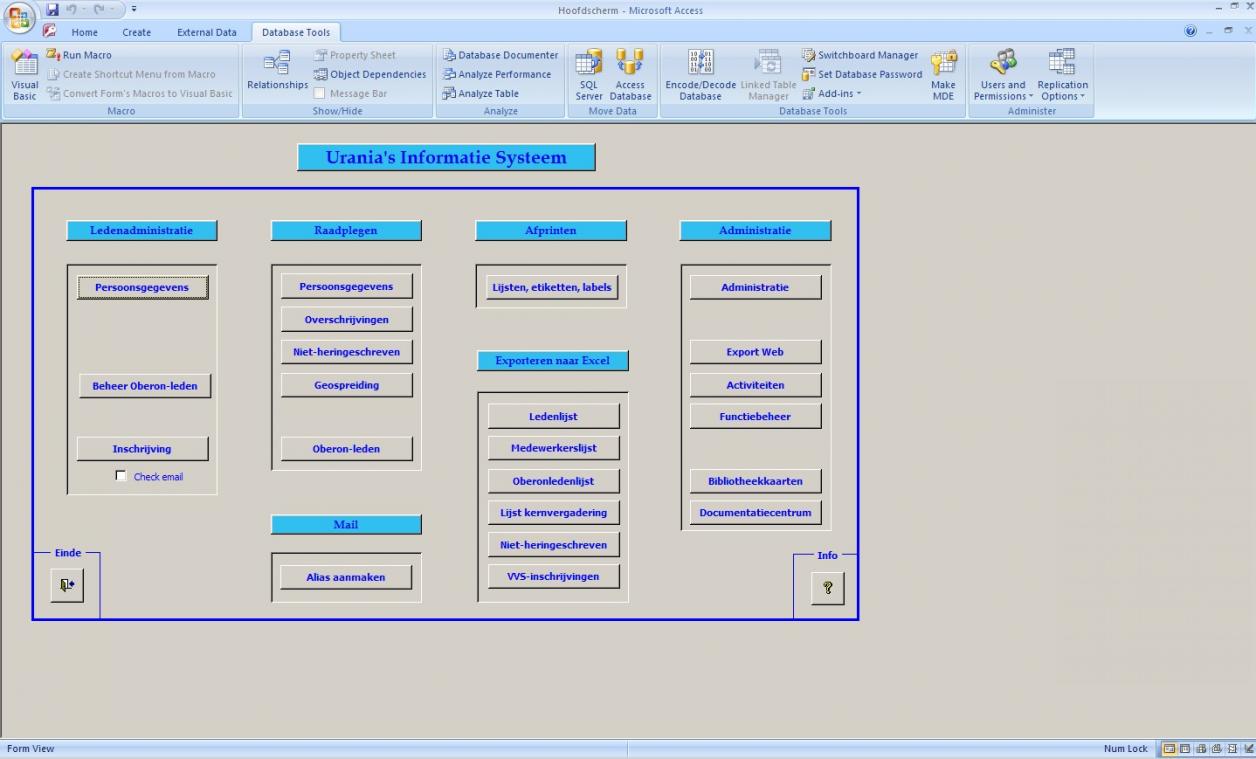1256x759 pixels.
Task: Click Analyze Performance
Action: tap(497, 74)
